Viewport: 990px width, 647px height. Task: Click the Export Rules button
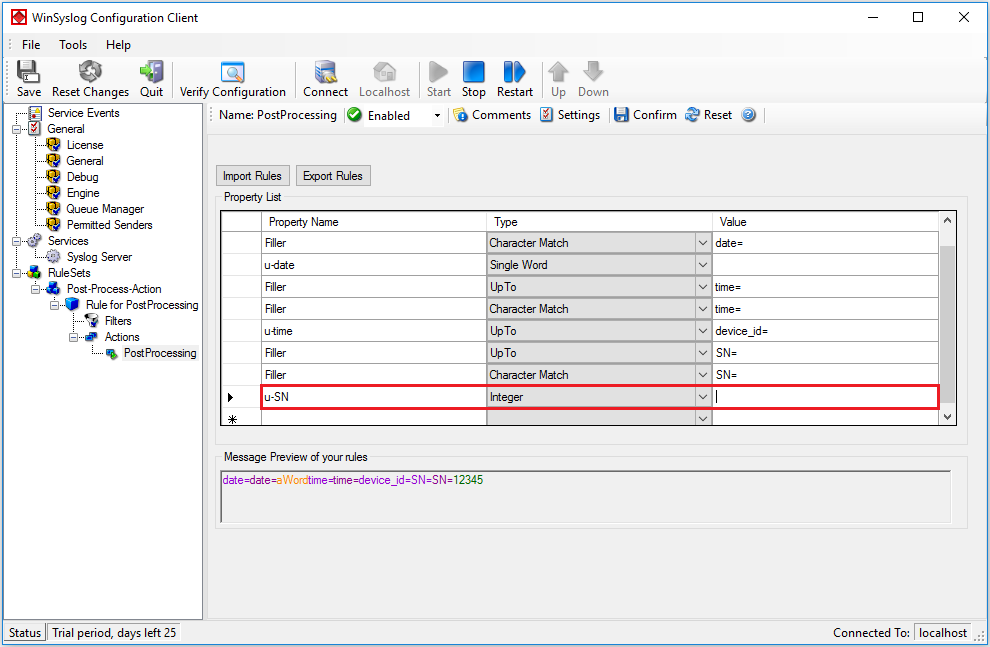pyautogui.click(x=333, y=176)
